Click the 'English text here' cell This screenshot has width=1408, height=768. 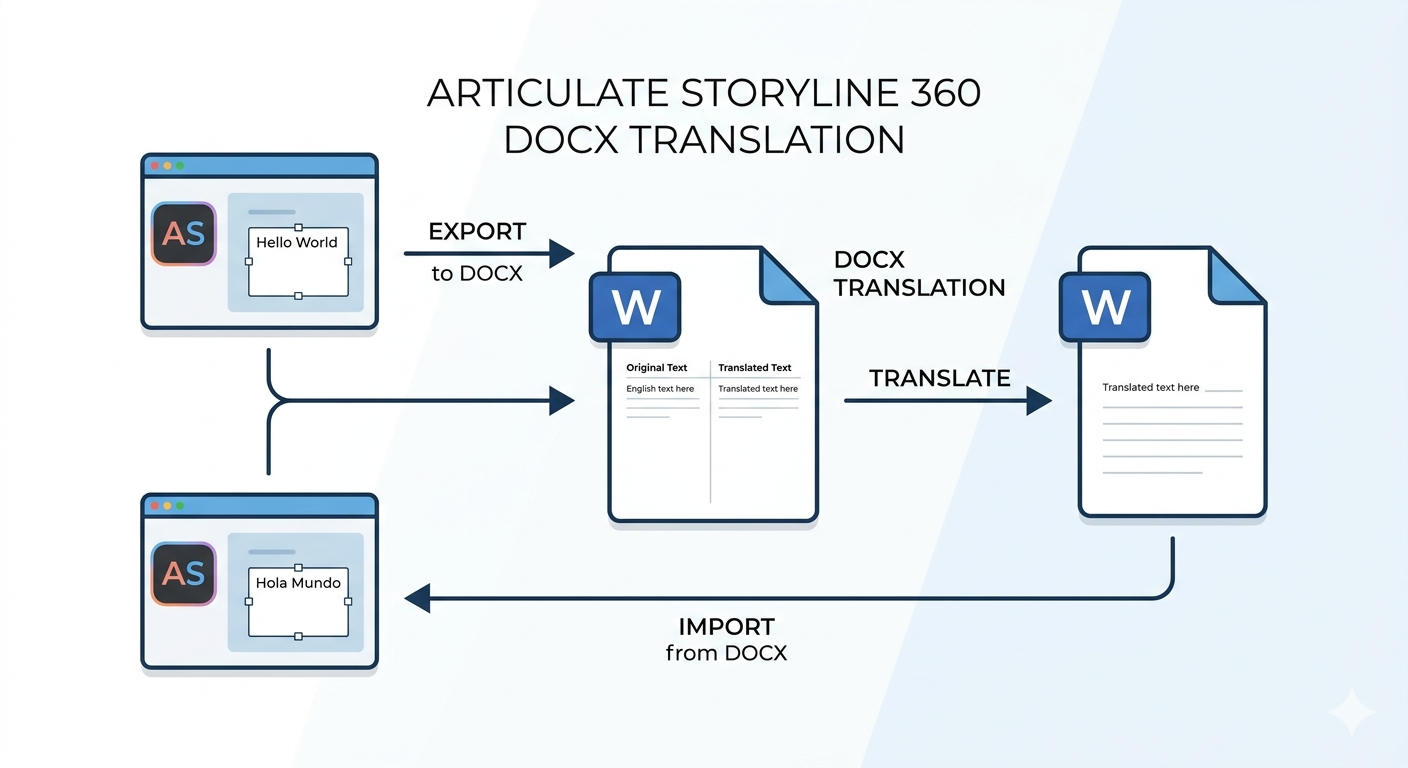pos(660,389)
